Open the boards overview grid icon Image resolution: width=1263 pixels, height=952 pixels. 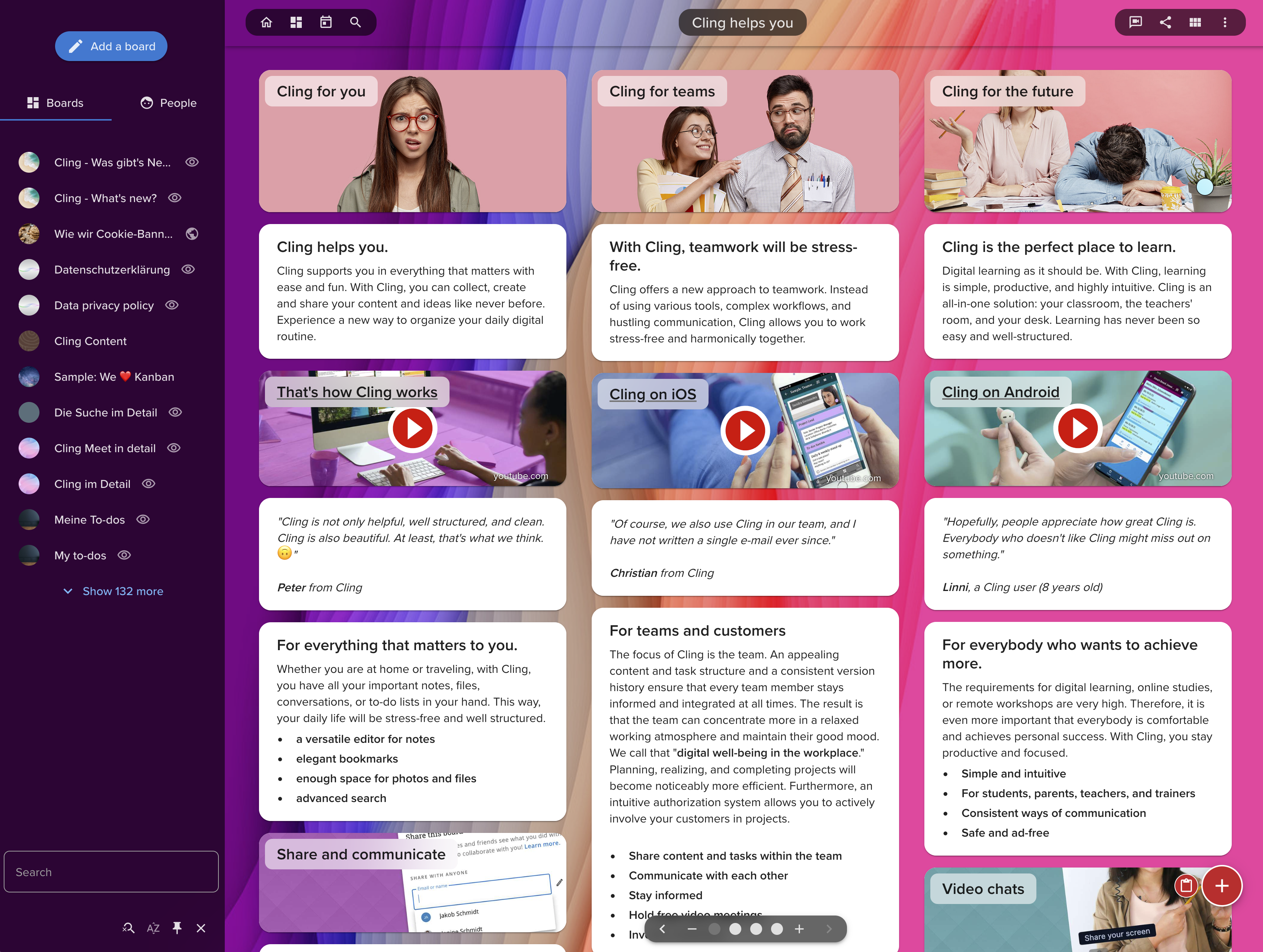click(x=296, y=22)
